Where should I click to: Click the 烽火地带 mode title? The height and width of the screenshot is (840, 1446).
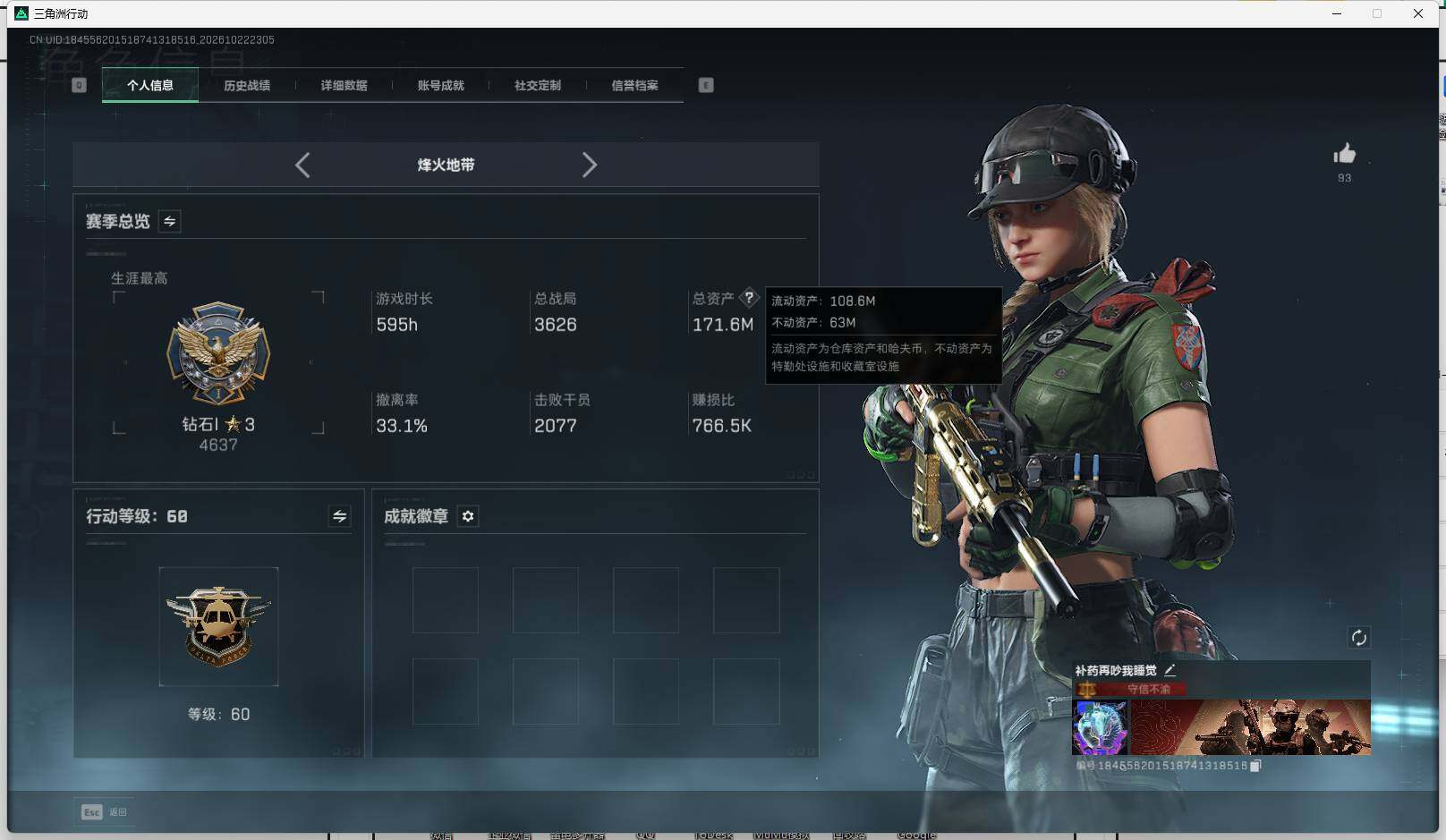(x=446, y=165)
